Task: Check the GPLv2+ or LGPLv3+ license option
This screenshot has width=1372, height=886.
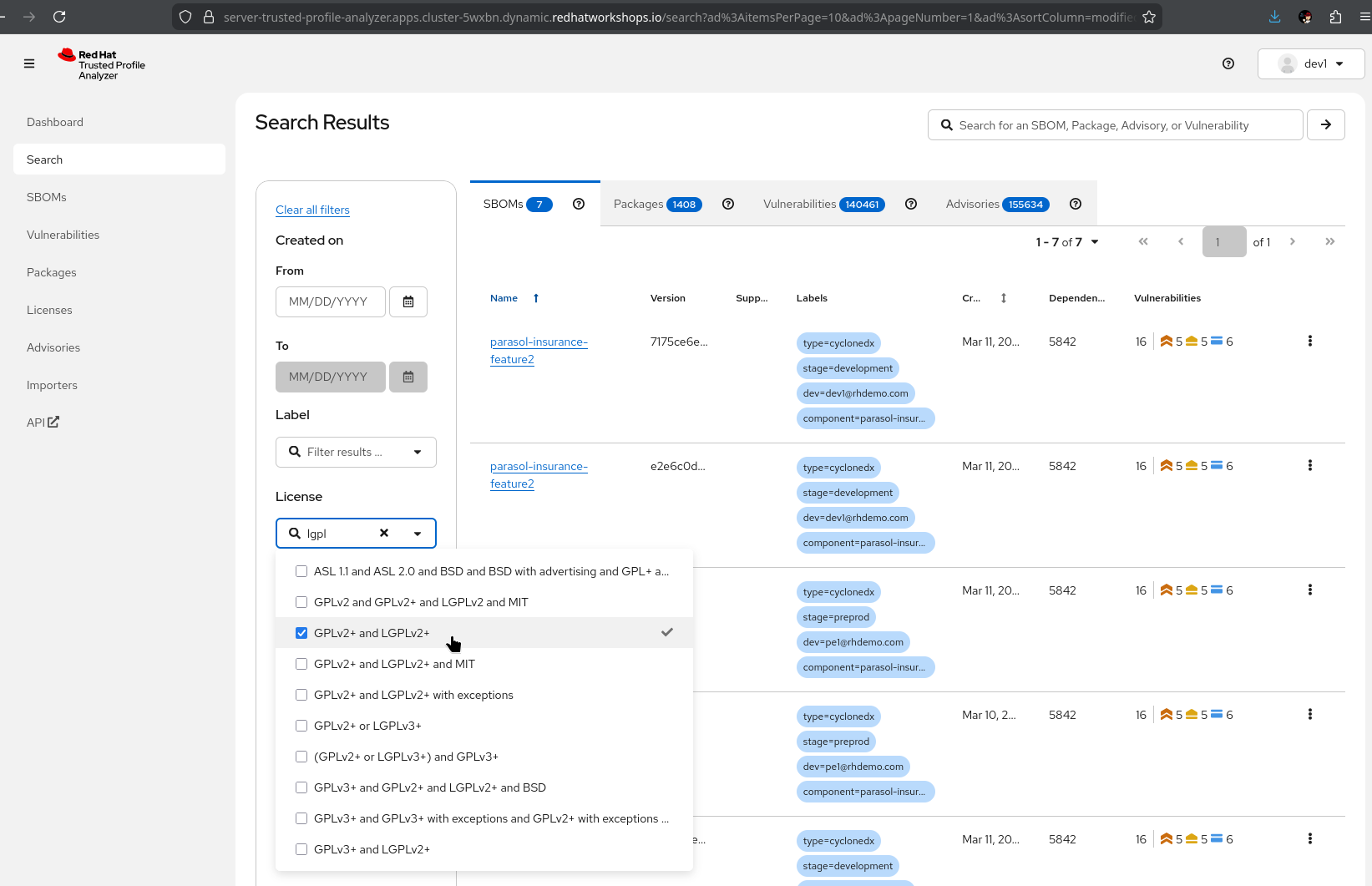Action: click(301, 726)
